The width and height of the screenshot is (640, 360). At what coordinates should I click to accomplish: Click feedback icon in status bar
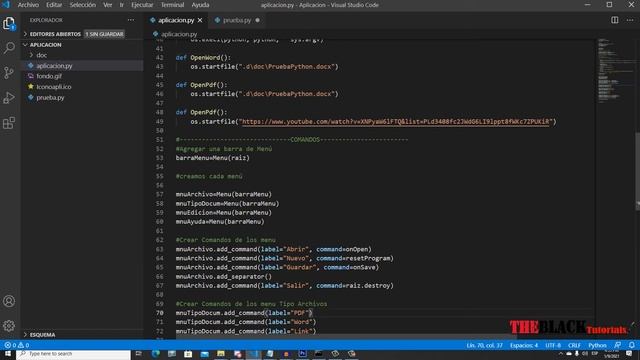618,345
